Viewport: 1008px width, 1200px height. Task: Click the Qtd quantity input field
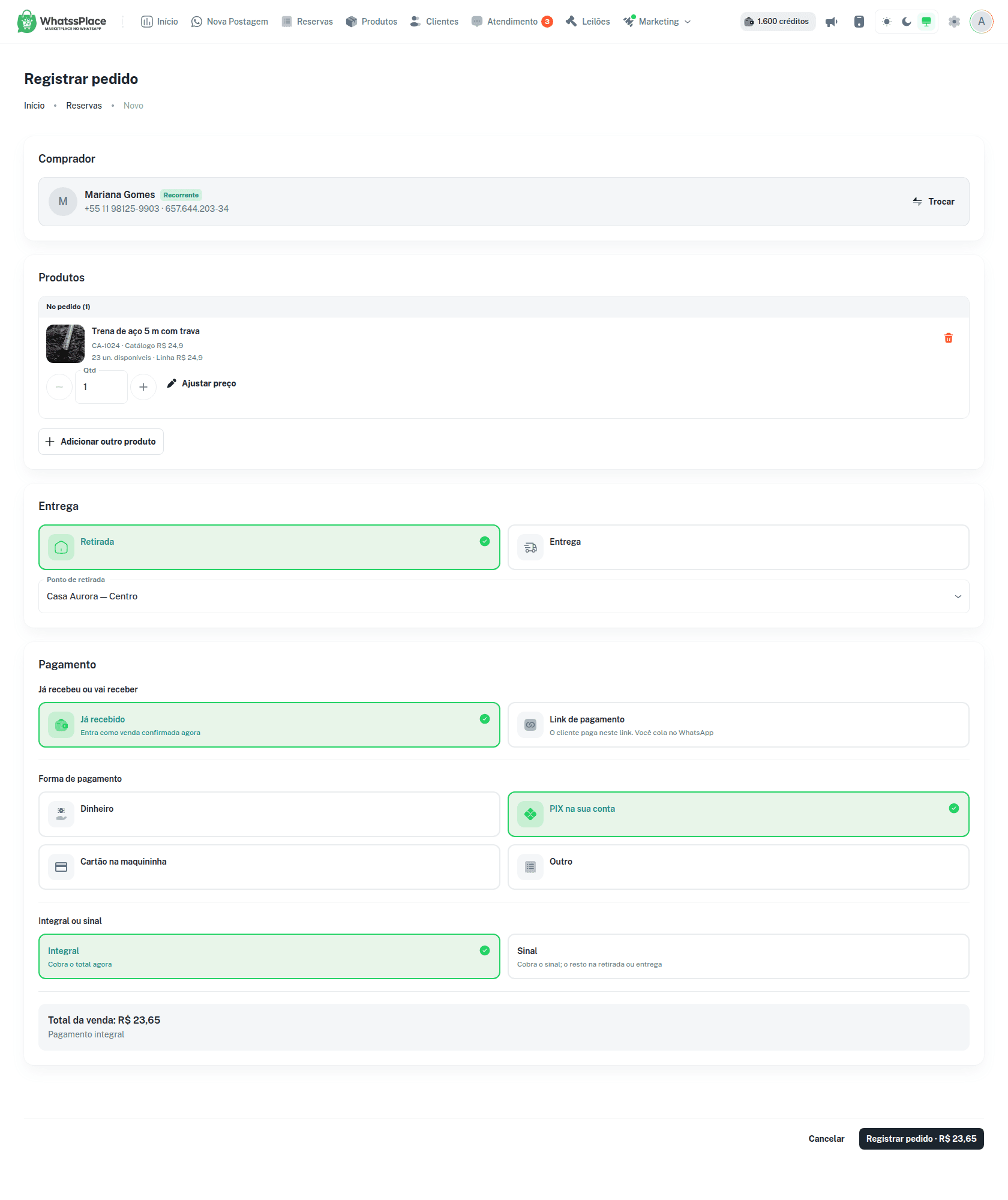point(101,387)
